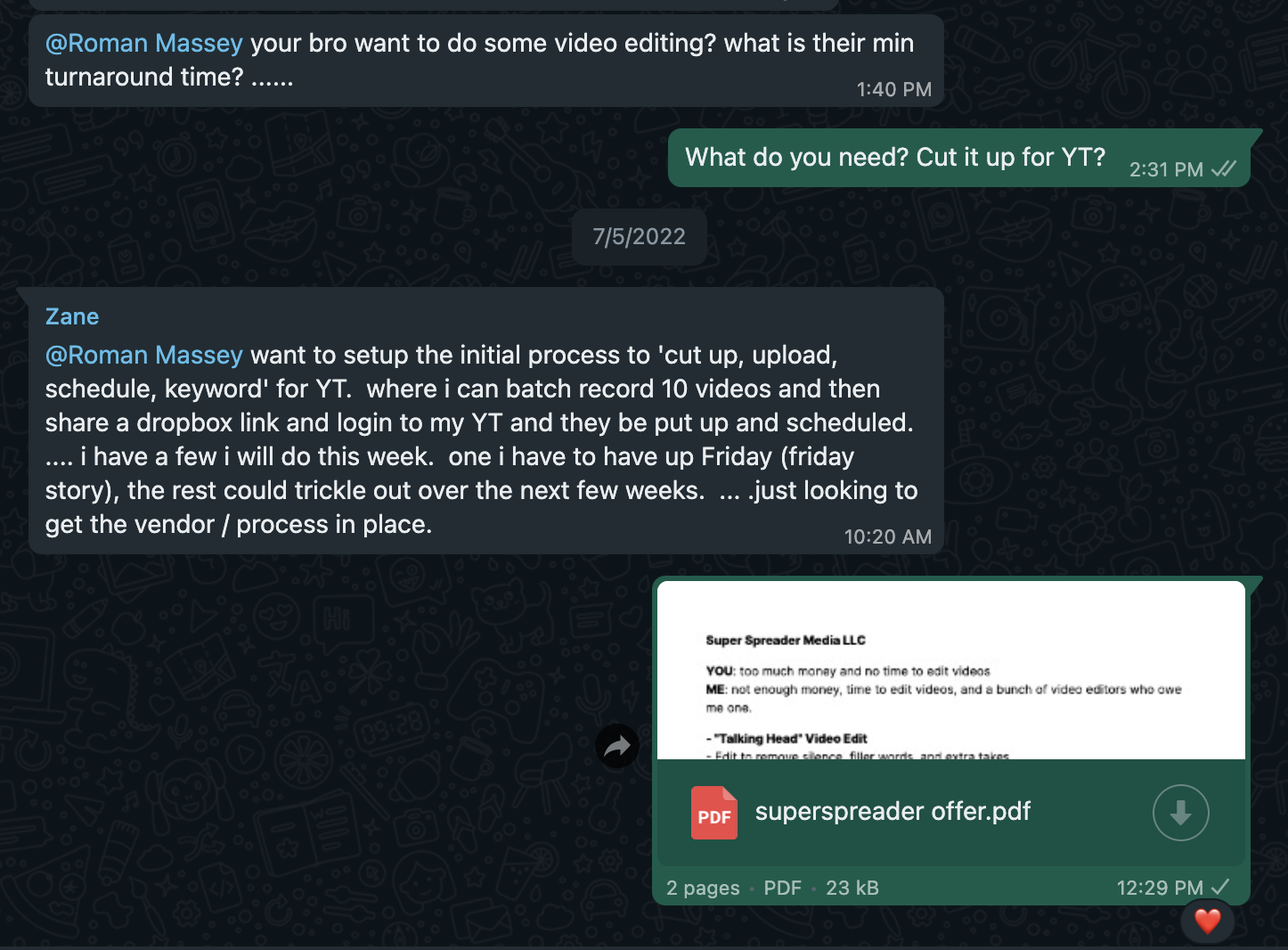Open the superspreader offer.pdf file name

coord(893,811)
